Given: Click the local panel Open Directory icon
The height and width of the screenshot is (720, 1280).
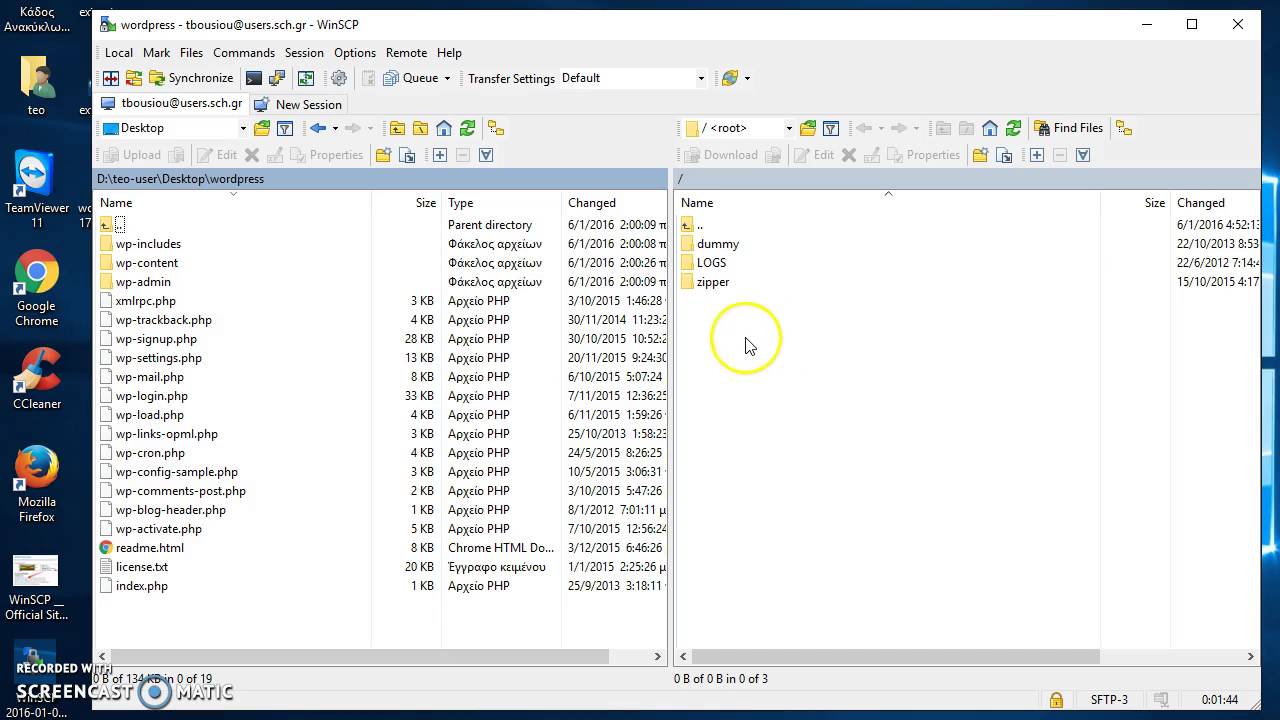Looking at the screenshot, I should [262, 128].
